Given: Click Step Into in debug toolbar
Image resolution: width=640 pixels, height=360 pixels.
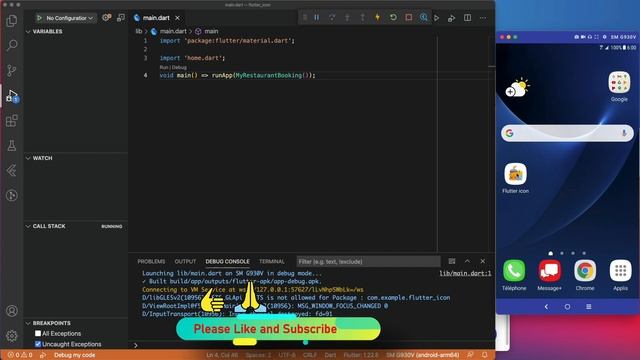Looking at the screenshot, I should (x=347, y=18).
